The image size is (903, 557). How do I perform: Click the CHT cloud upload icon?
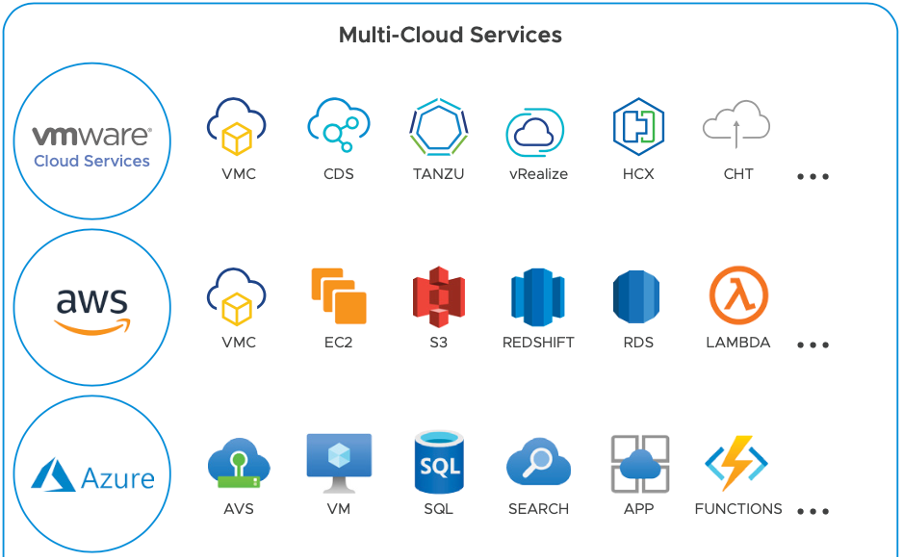coord(737,124)
